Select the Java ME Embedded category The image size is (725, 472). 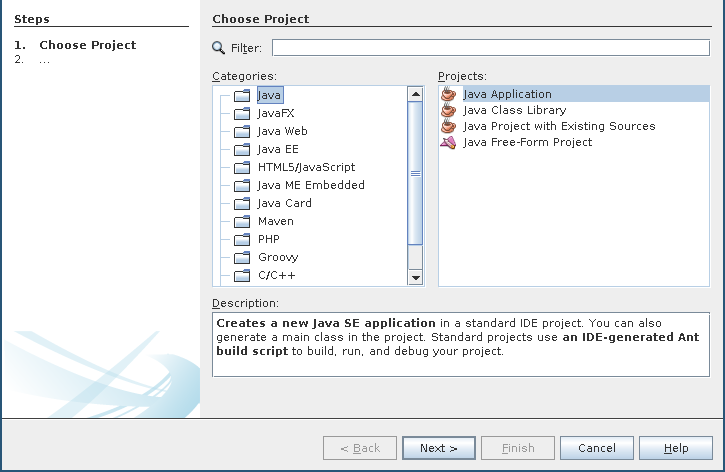tap(311, 185)
